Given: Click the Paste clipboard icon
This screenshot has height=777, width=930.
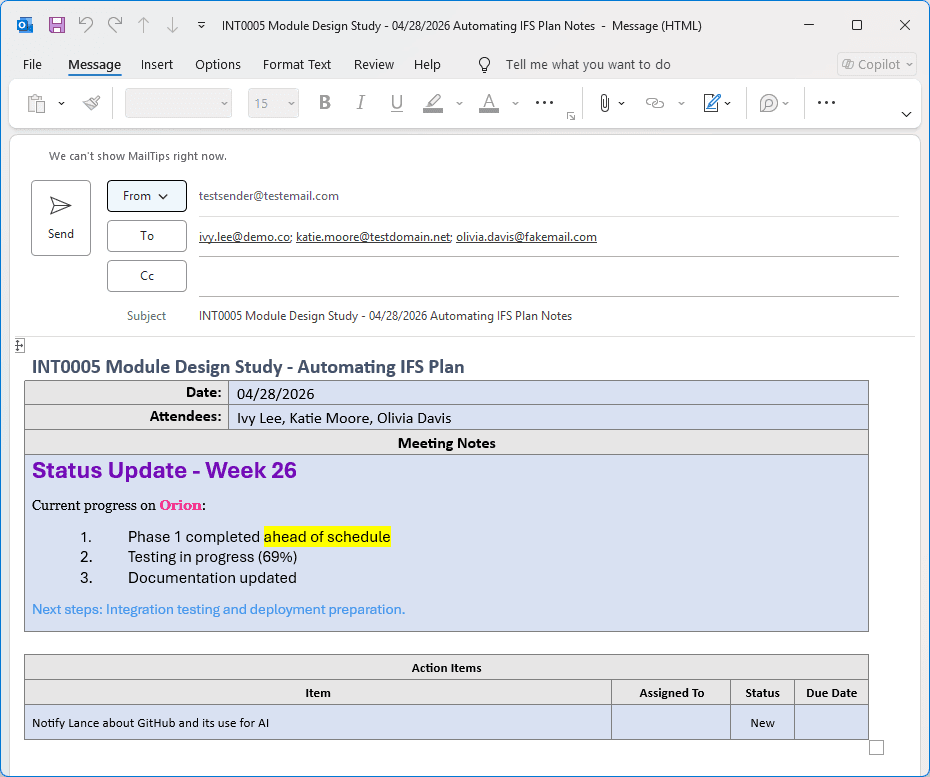Looking at the screenshot, I should point(37,103).
